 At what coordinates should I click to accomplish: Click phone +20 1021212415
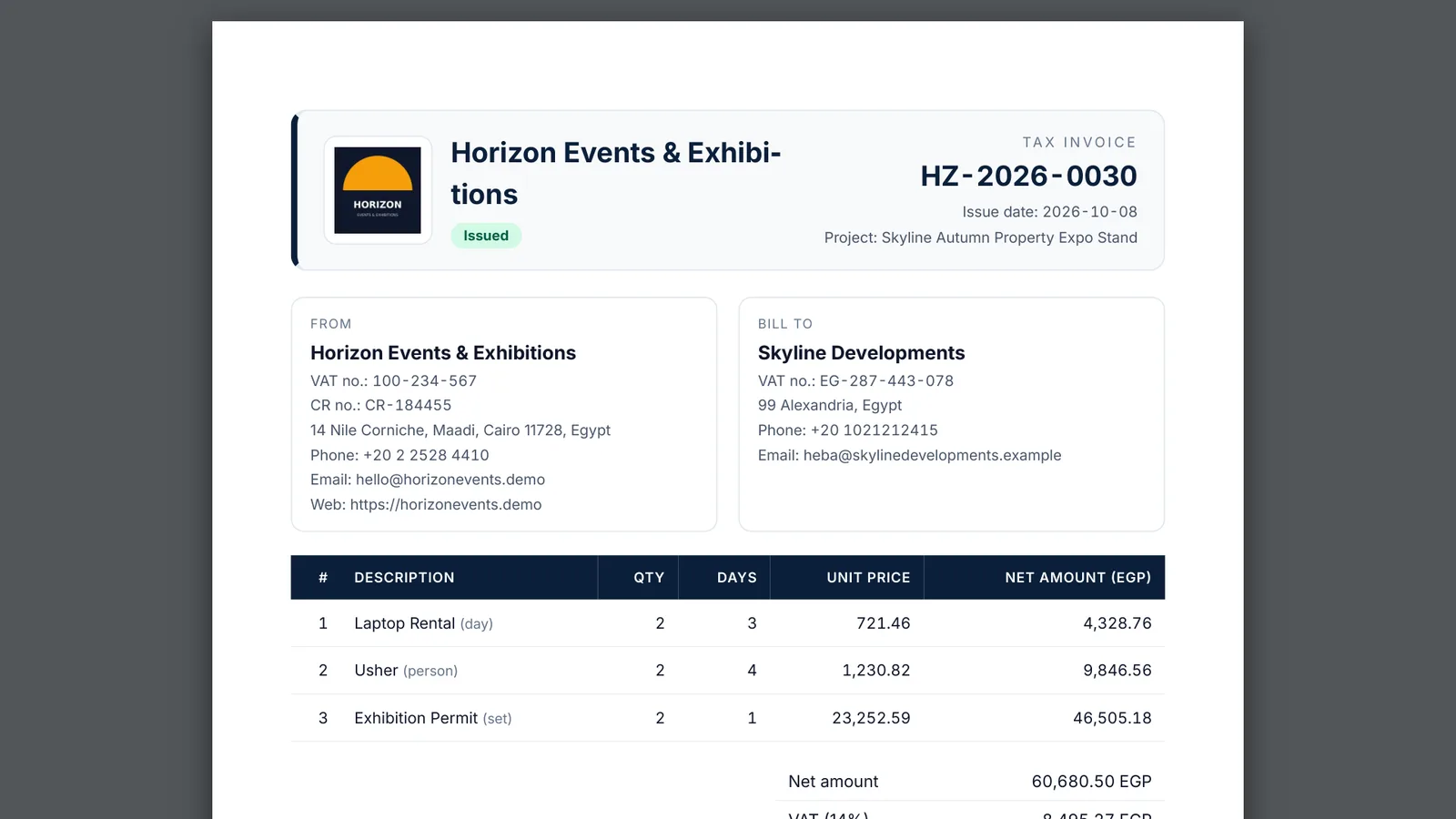(847, 430)
